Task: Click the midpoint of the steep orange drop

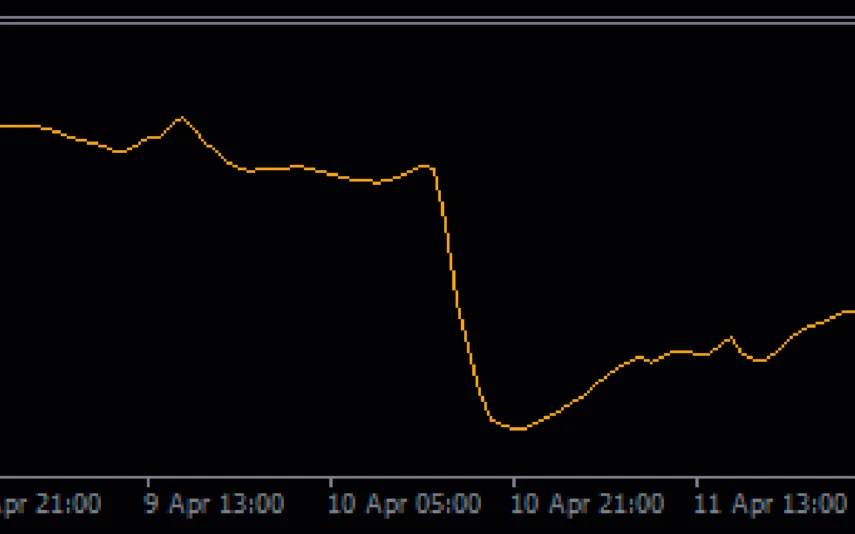Action: click(458, 300)
